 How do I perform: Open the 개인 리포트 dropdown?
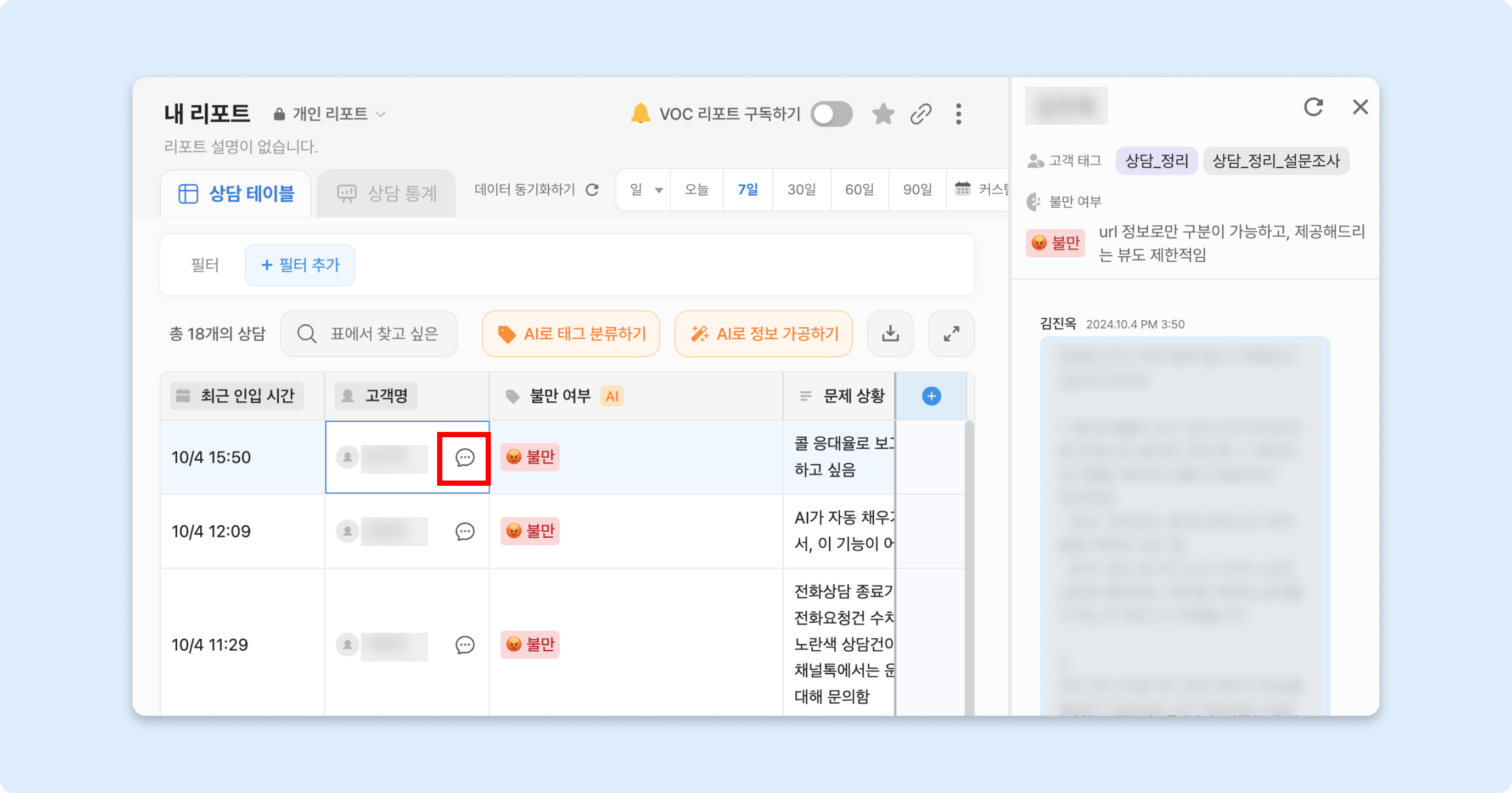coord(330,114)
